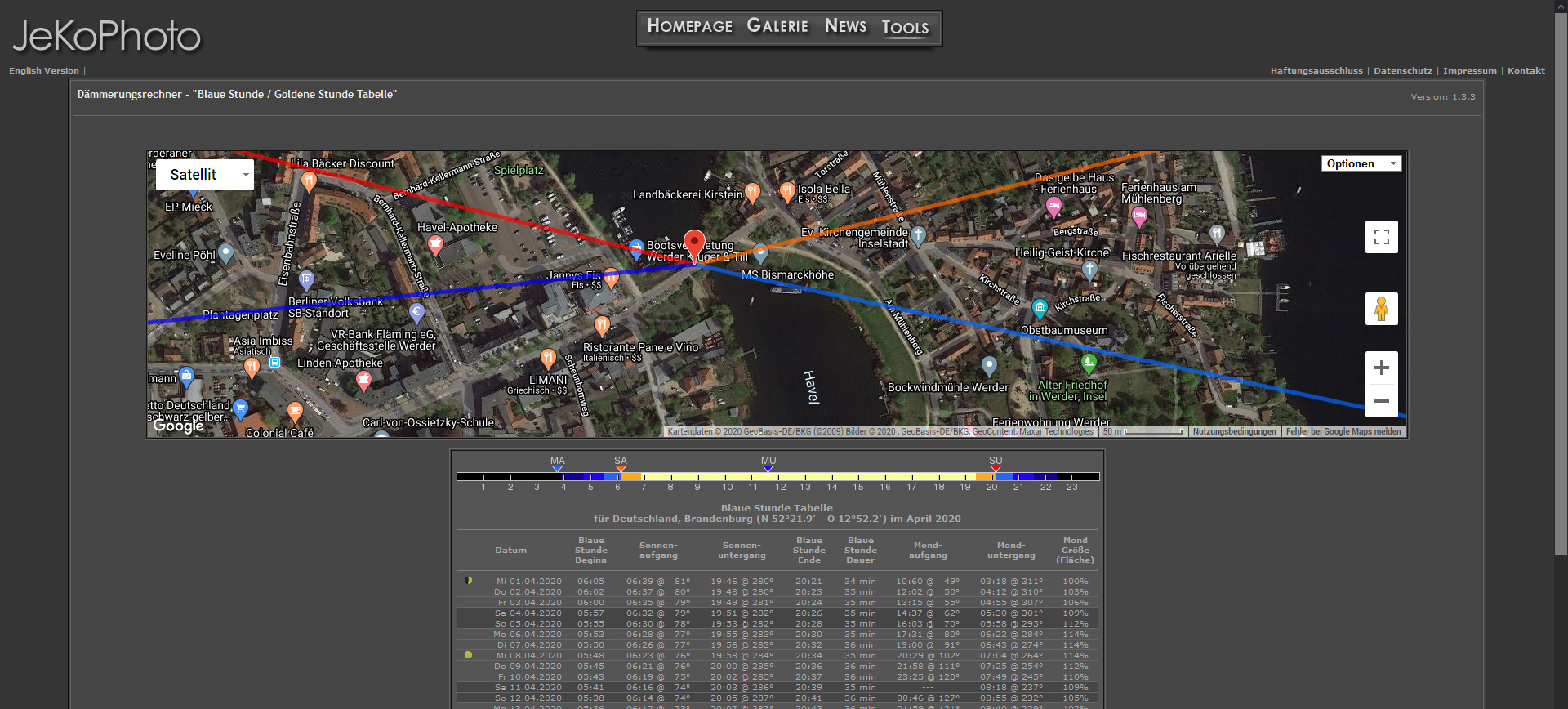Click the MS Bismarckhöhe location pin
Screen dimensions: 1568x709
coord(760,253)
